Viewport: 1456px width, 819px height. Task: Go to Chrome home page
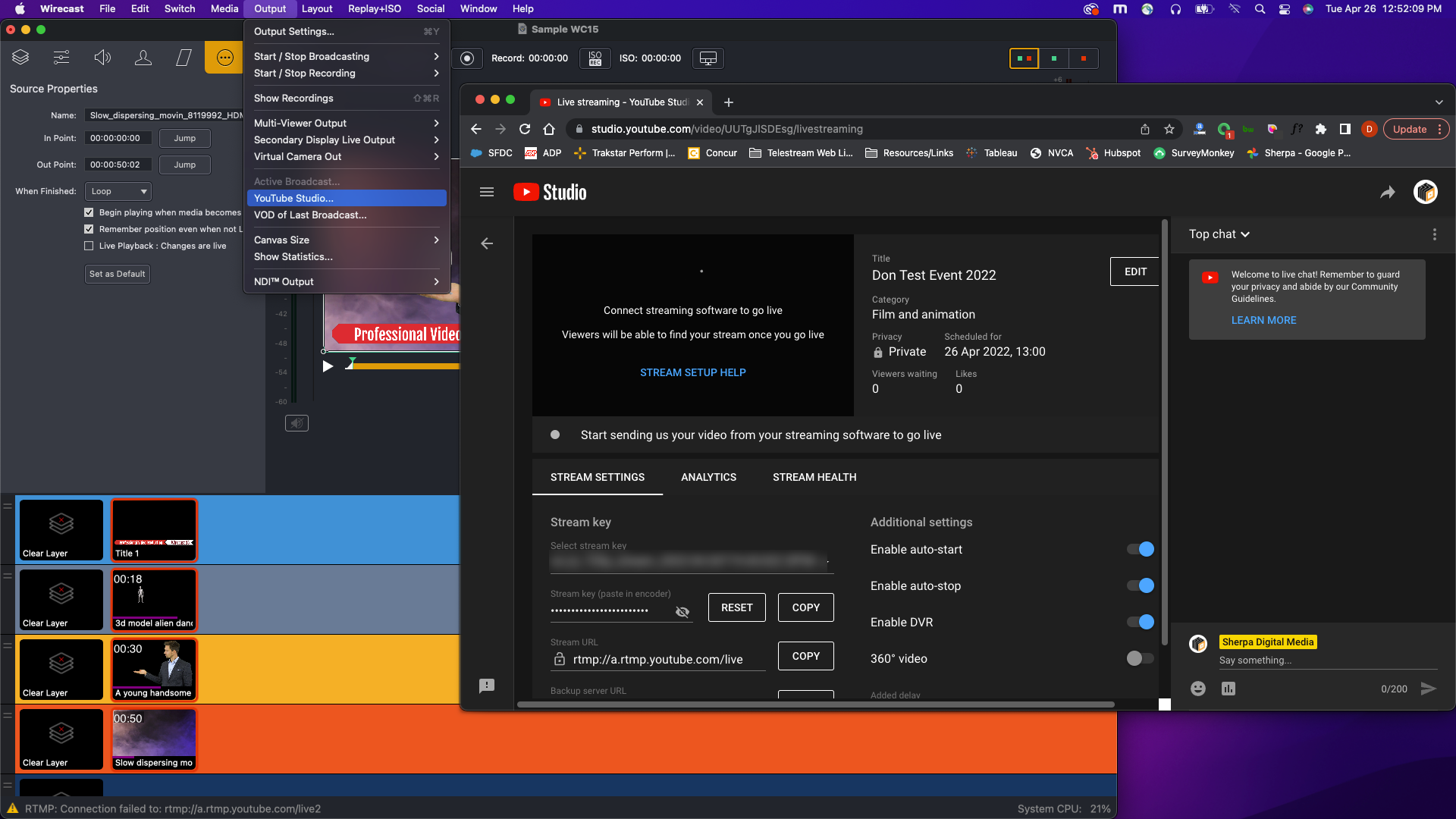point(549,129)
